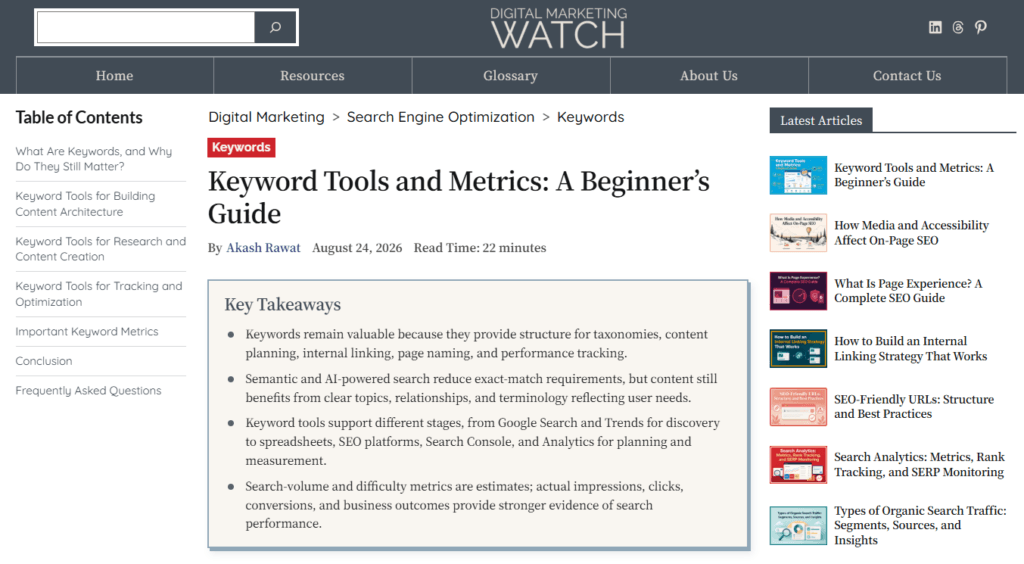
Task: Open thumbnail for Organic Search Traffic article
Action: click(x=798, y=525)
